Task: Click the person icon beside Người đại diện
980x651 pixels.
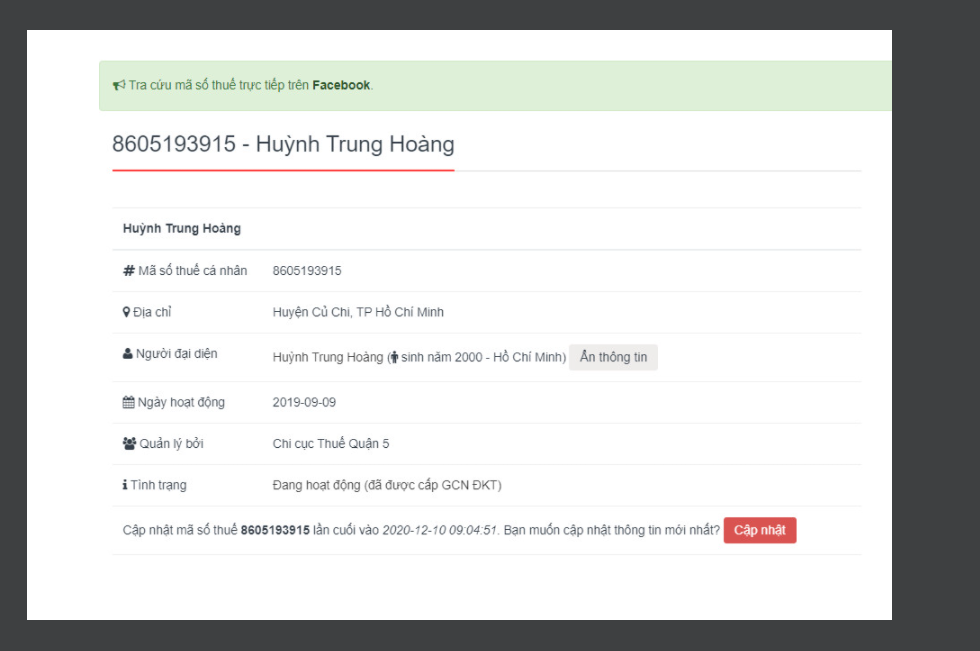Action: [127, 354]
